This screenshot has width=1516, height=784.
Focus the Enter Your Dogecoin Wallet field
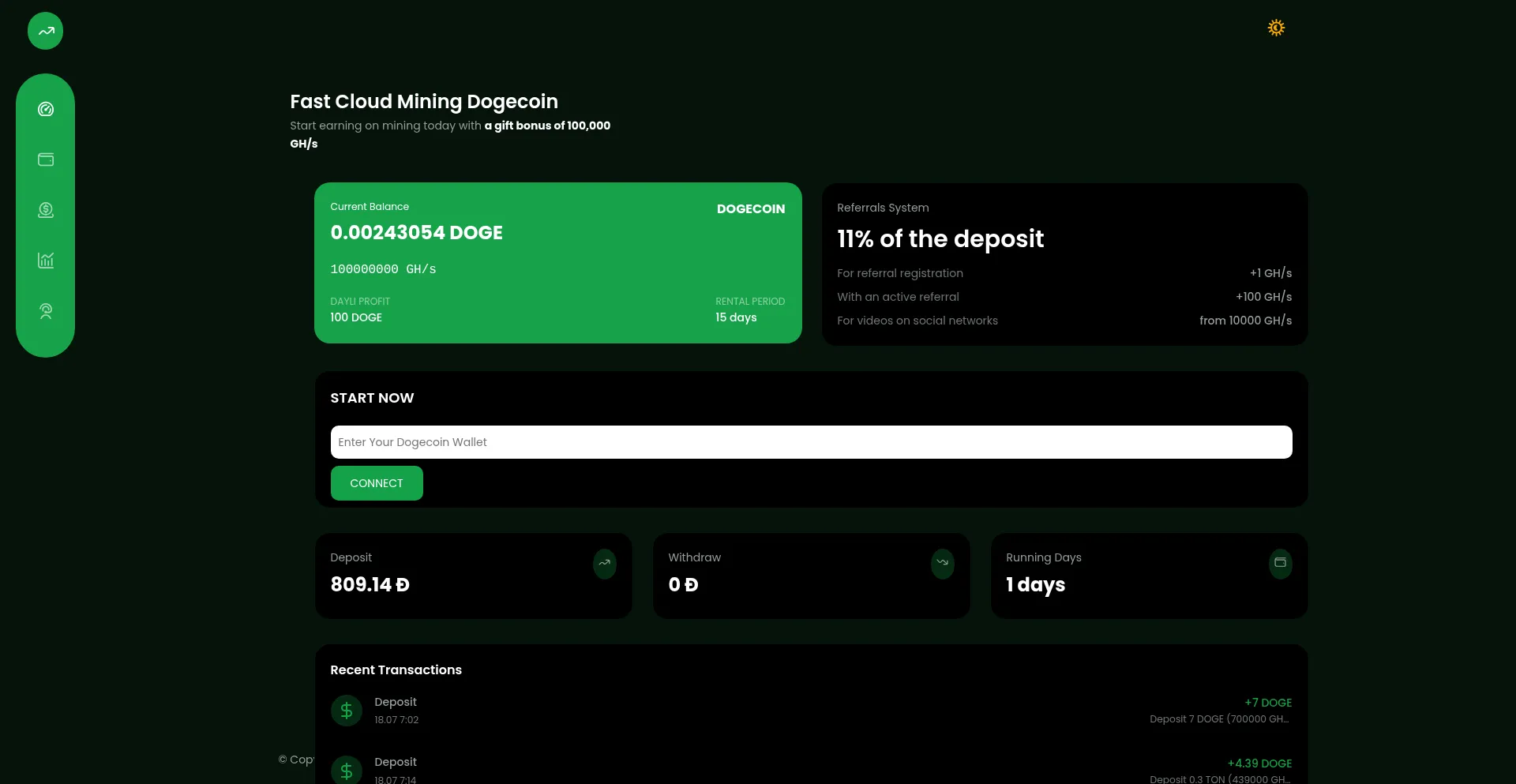[811, 442]
